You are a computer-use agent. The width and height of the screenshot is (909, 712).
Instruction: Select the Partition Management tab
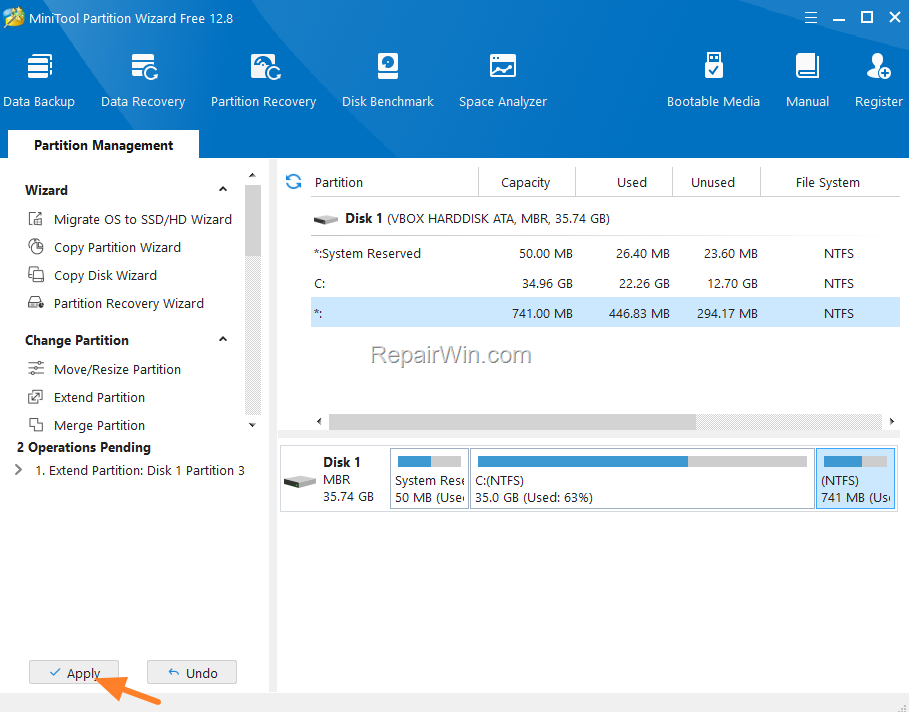[x=103, y=145]
